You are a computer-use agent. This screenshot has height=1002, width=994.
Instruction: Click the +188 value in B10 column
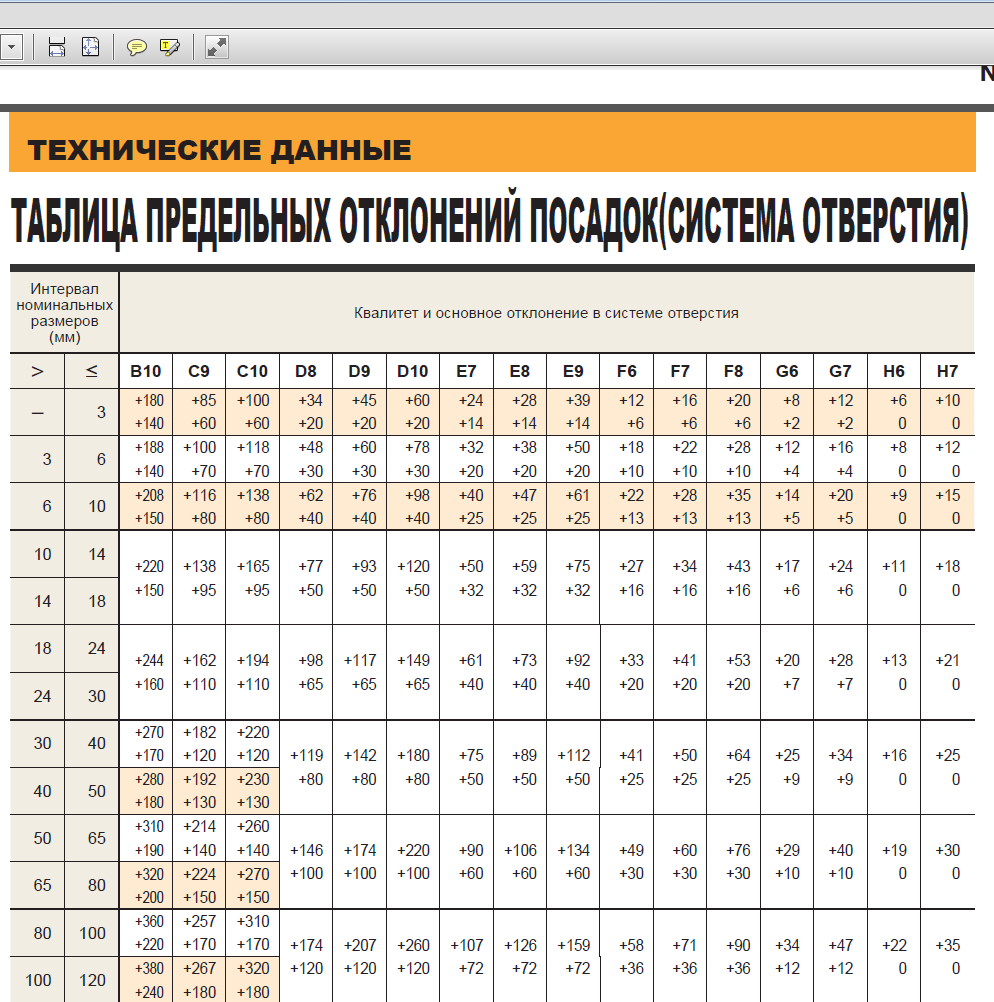click(x=149, y=447)
